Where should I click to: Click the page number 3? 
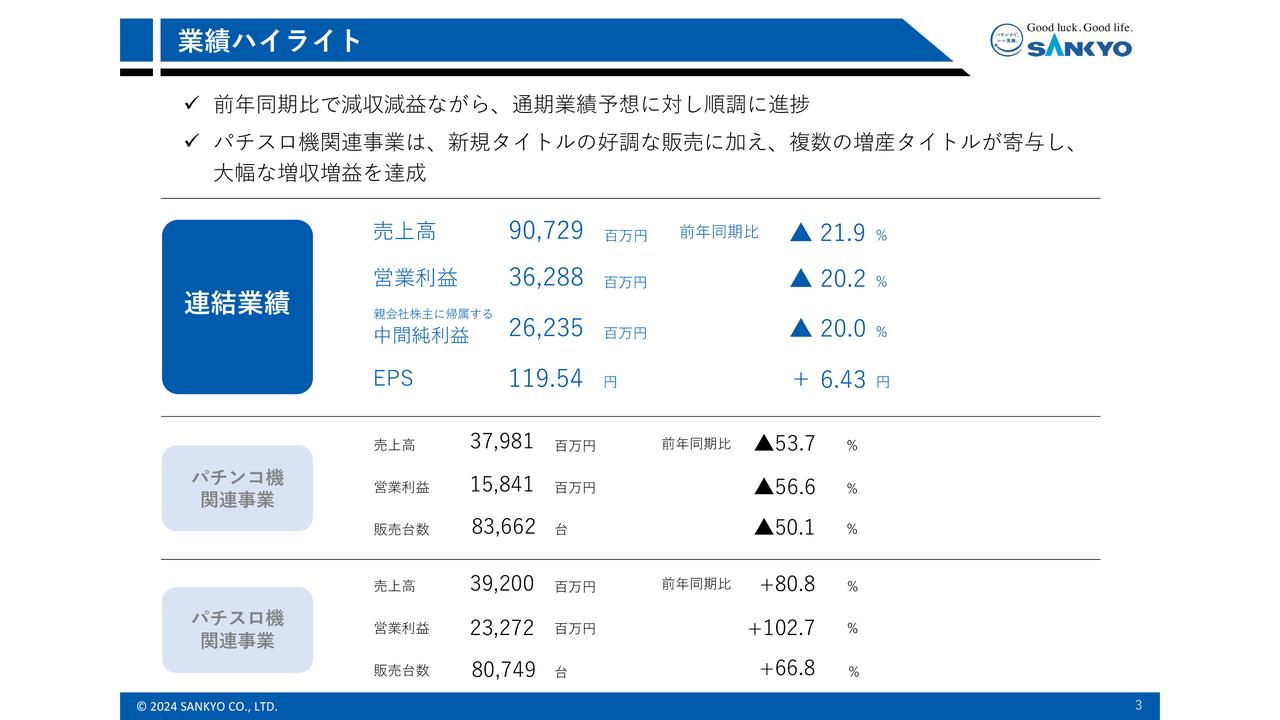coord(1138,705)
